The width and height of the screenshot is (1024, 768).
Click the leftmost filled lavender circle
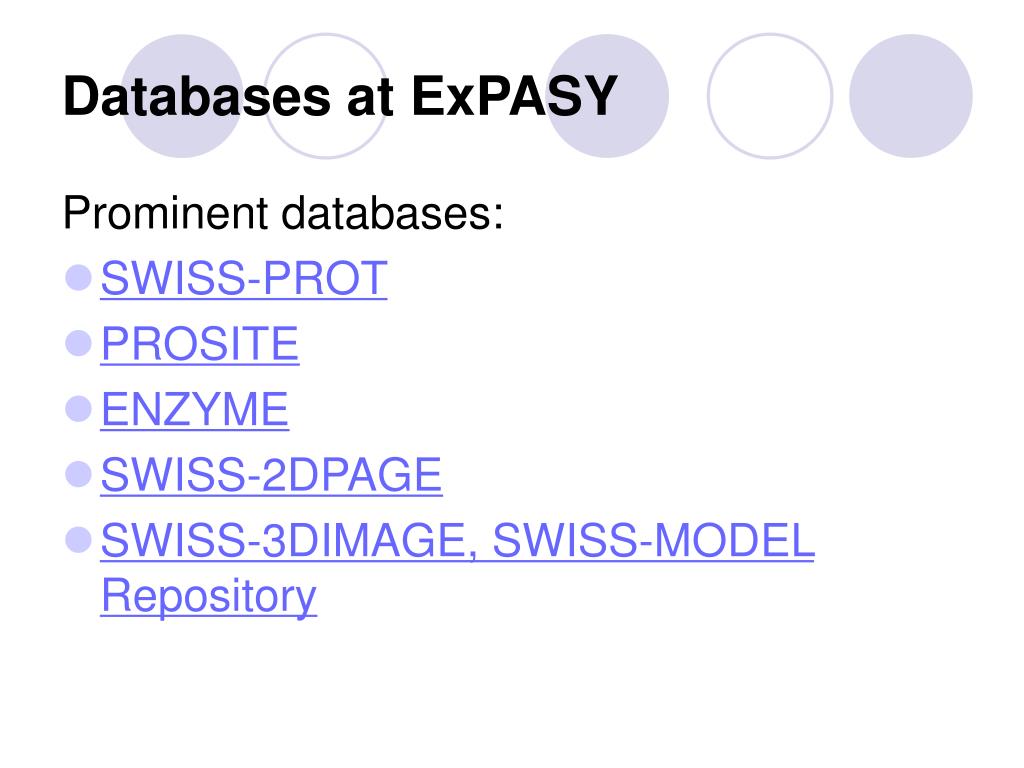pyautogui.click(x=182, y=96)
